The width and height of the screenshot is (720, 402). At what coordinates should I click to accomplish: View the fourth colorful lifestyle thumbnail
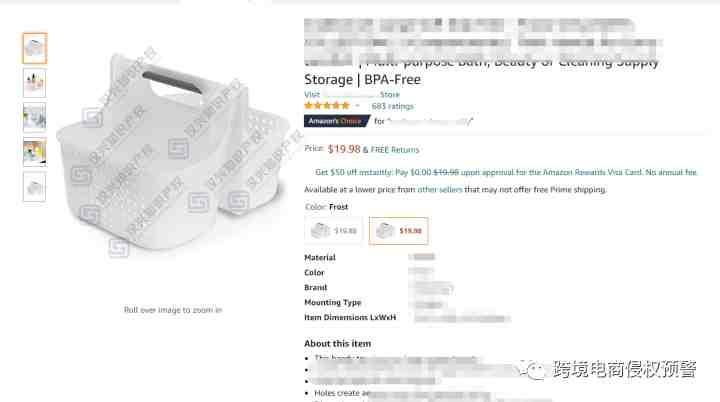click(x=34, y=152)
